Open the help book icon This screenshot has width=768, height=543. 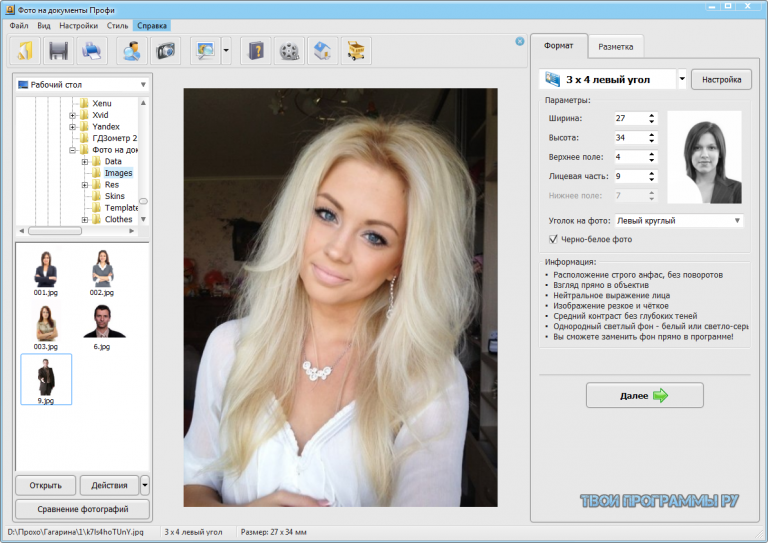[256, 50]
